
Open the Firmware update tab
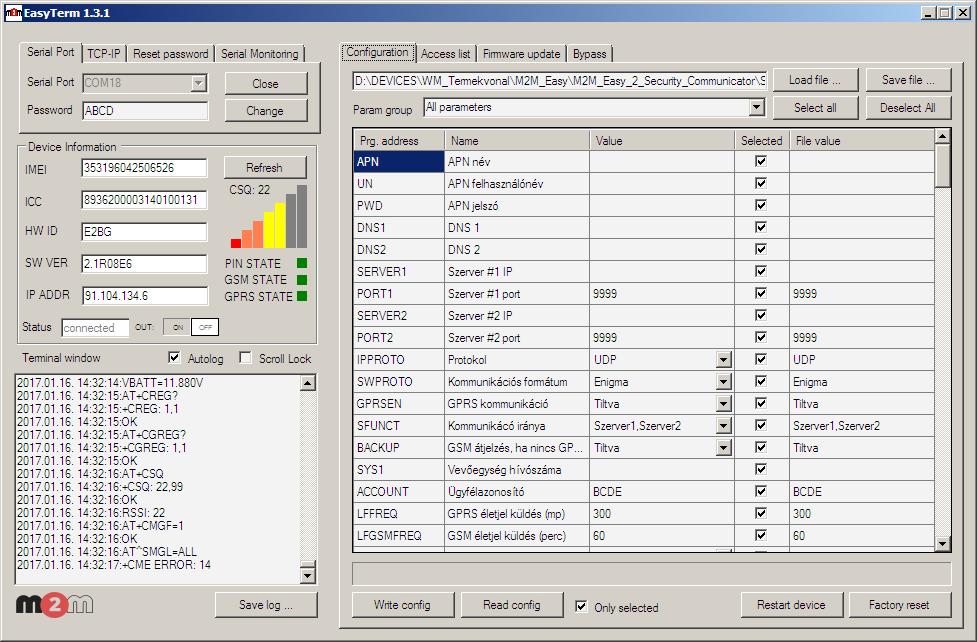[522, 54]
